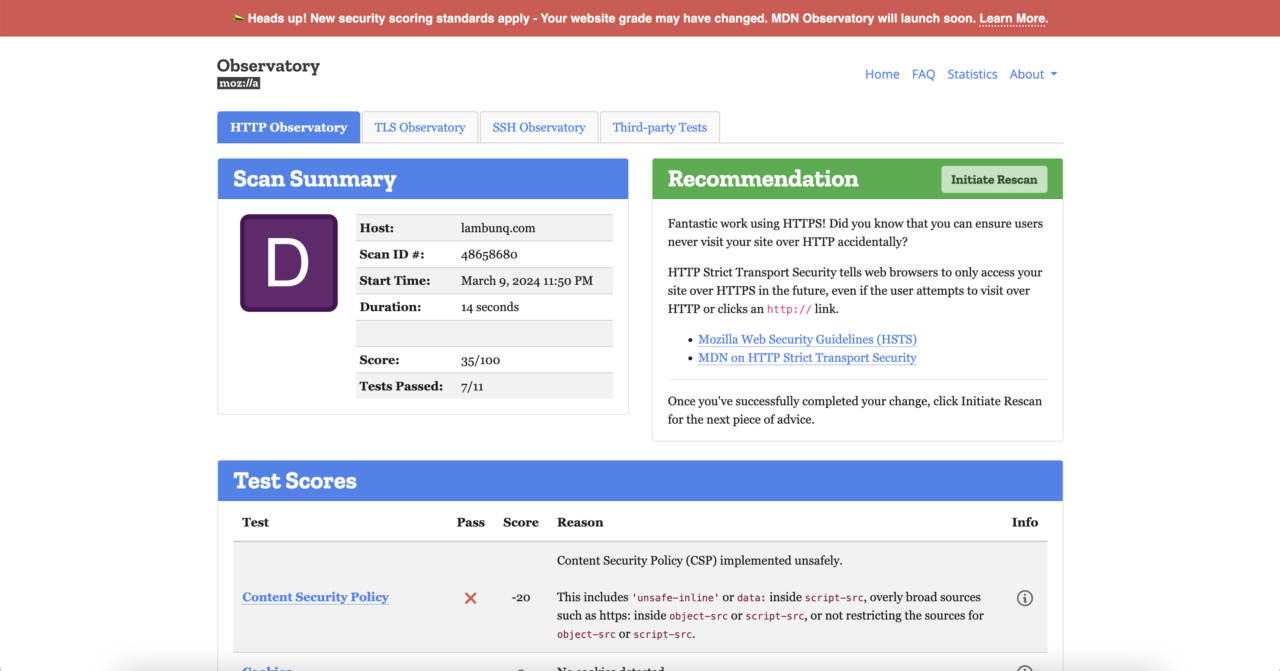Open MDN on HTTP Strict Transport Security
The image size is (1280, 671).
tap(807, 357)
